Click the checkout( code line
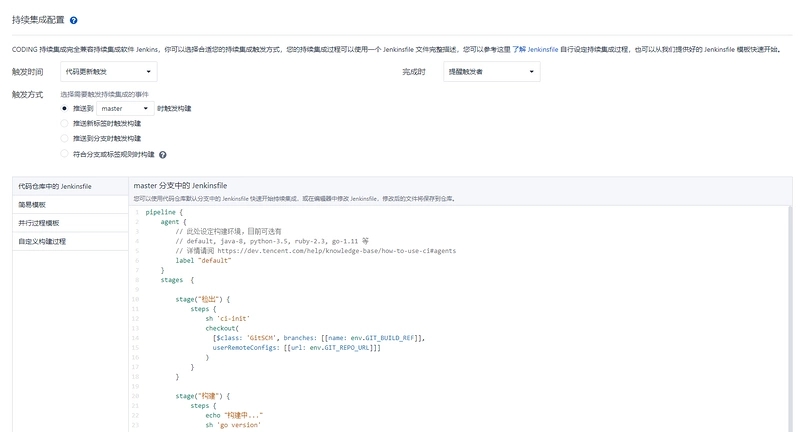This screenshot has height=432, width=800. (222, 328)
